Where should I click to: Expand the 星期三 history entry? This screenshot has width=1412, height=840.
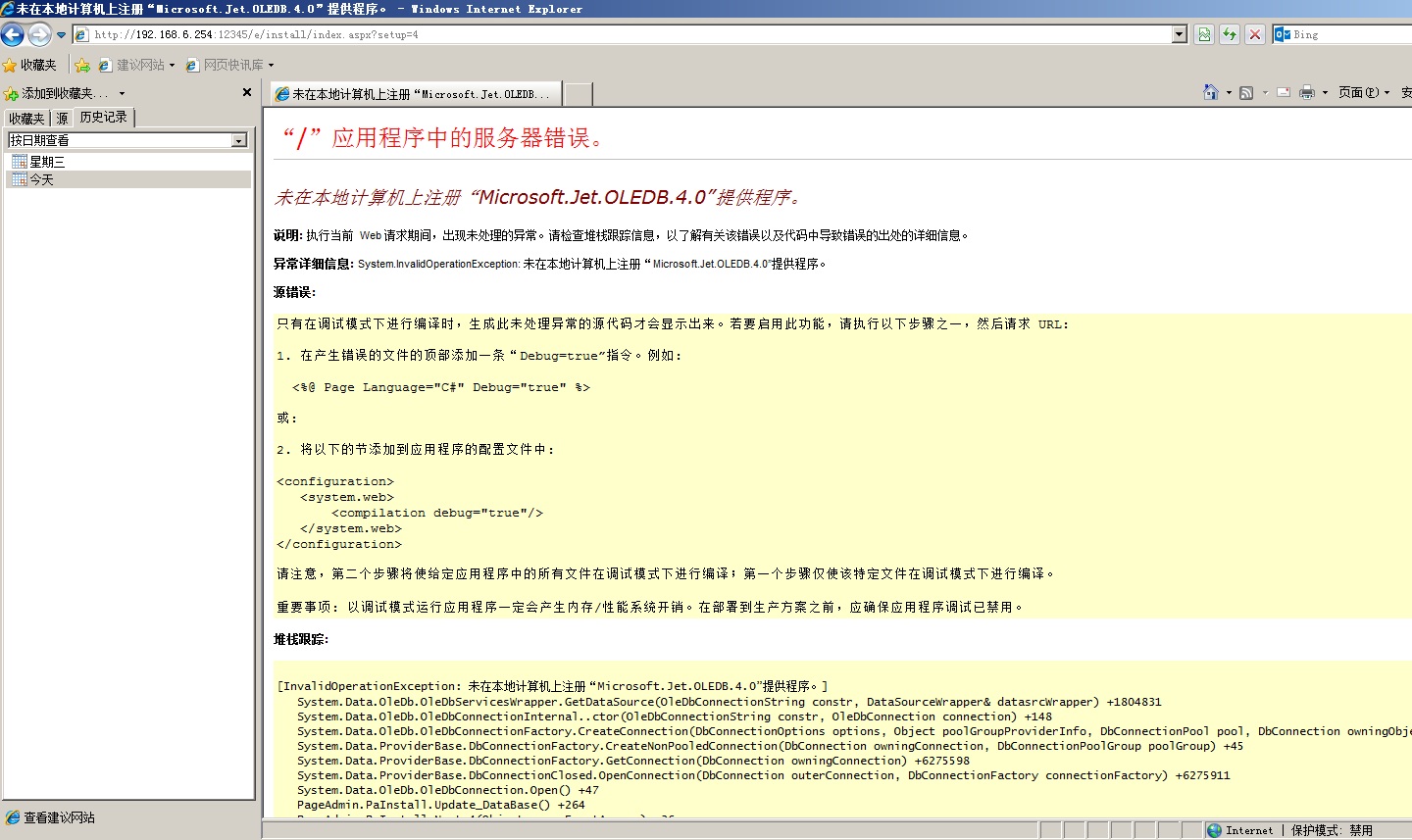tap(46, 162)
